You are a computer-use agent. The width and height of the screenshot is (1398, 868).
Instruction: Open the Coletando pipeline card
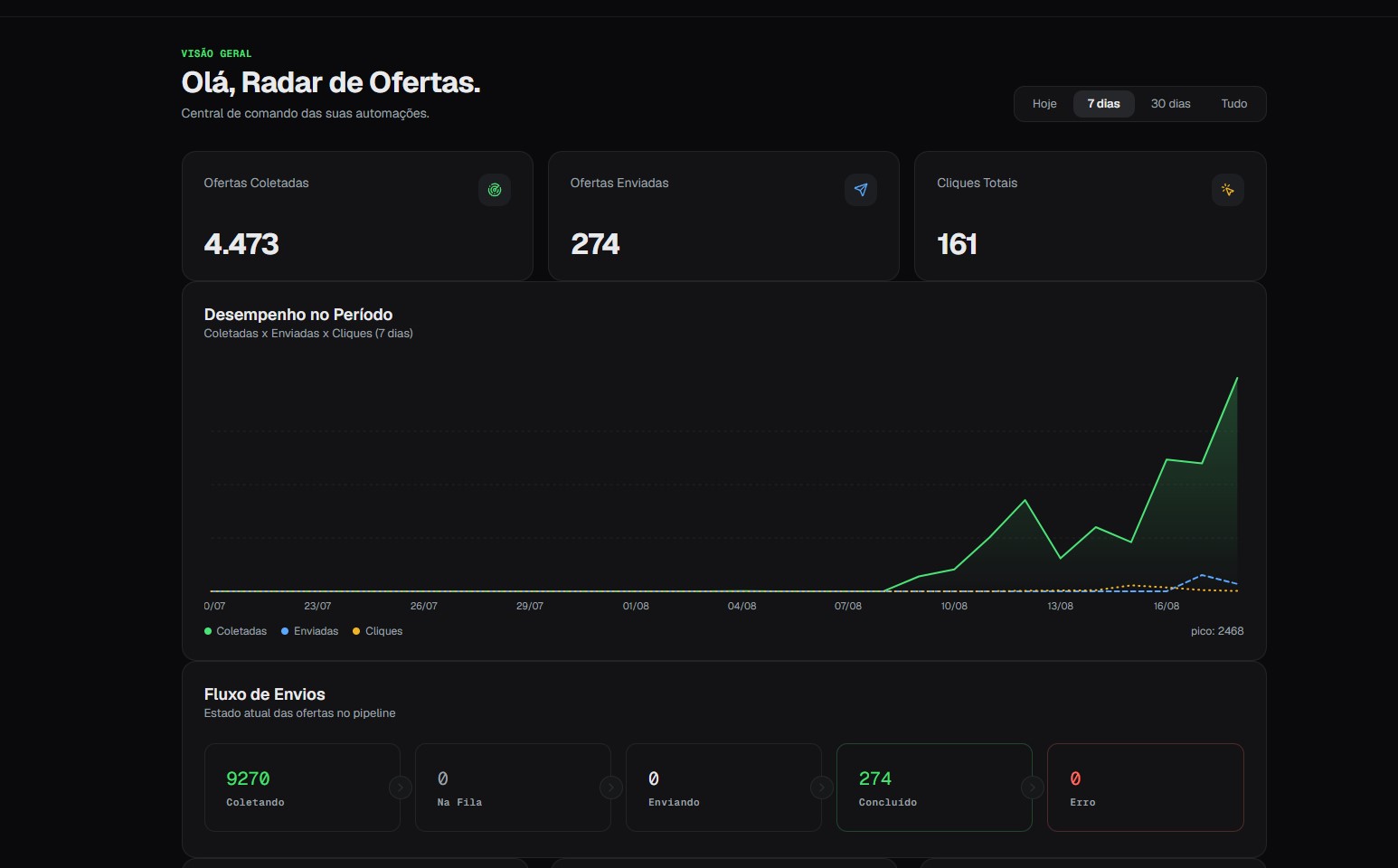click(x=302, y=788)
